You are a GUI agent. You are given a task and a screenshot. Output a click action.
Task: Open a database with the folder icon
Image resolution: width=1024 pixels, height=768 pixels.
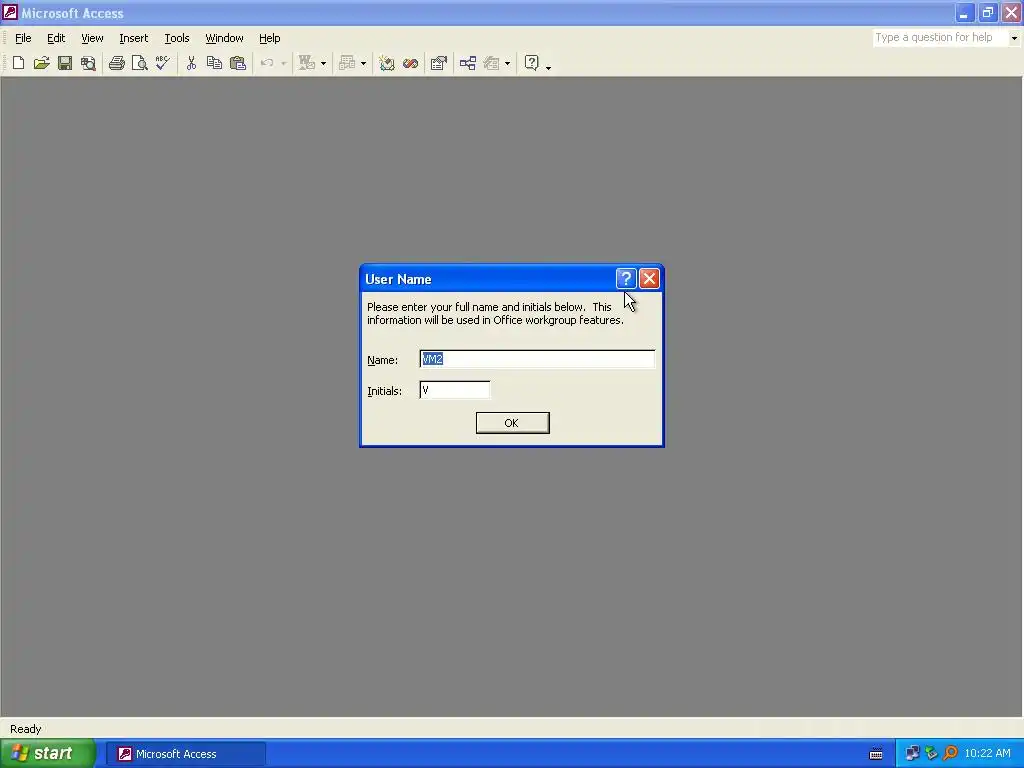(42, 63)
